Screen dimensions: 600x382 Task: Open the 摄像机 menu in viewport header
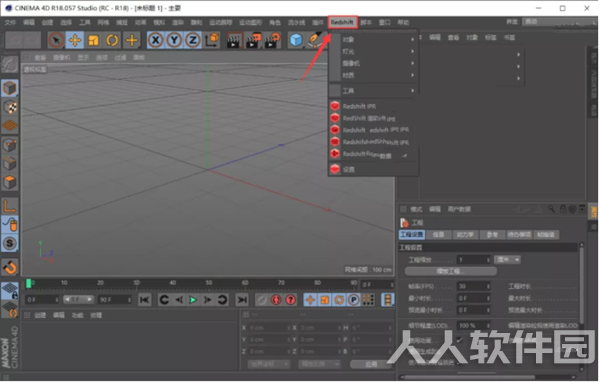tap(62, 57)
